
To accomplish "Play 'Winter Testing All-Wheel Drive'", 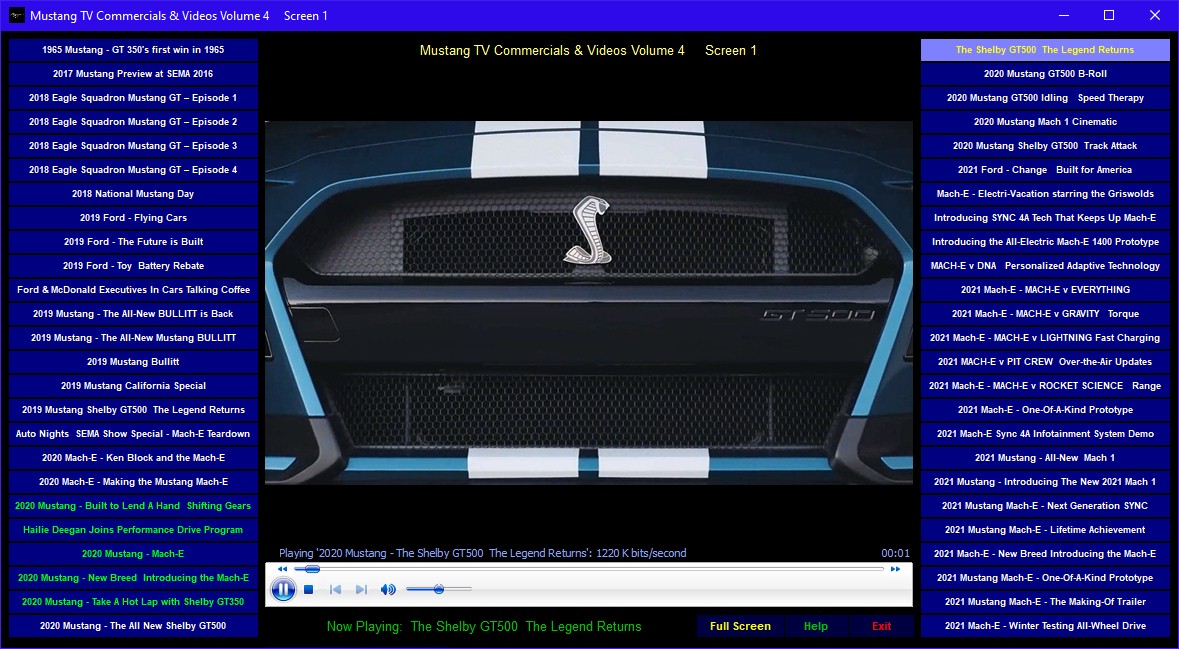I will (x=1045, y=626).
